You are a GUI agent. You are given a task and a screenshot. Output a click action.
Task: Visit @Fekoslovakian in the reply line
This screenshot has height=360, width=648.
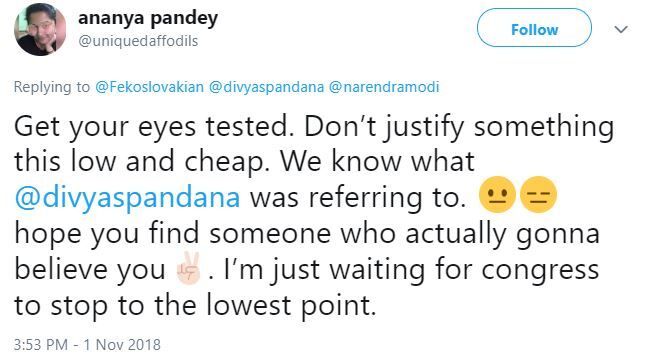tap(149, 87)
